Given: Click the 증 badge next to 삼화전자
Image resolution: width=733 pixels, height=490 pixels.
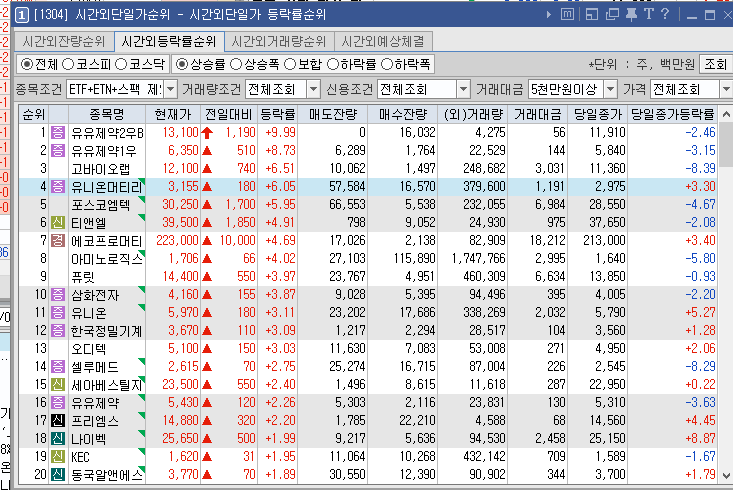Looking at the screenshot, I should click(x=58, y=295).
